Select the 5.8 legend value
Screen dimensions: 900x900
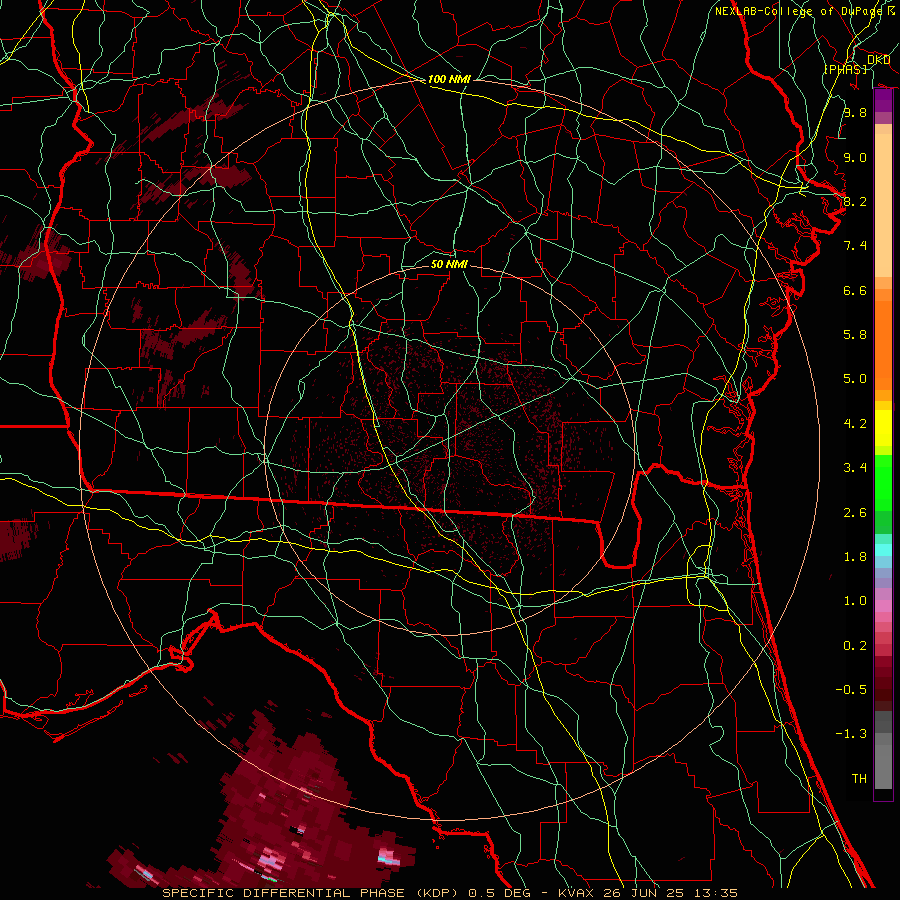855,335
